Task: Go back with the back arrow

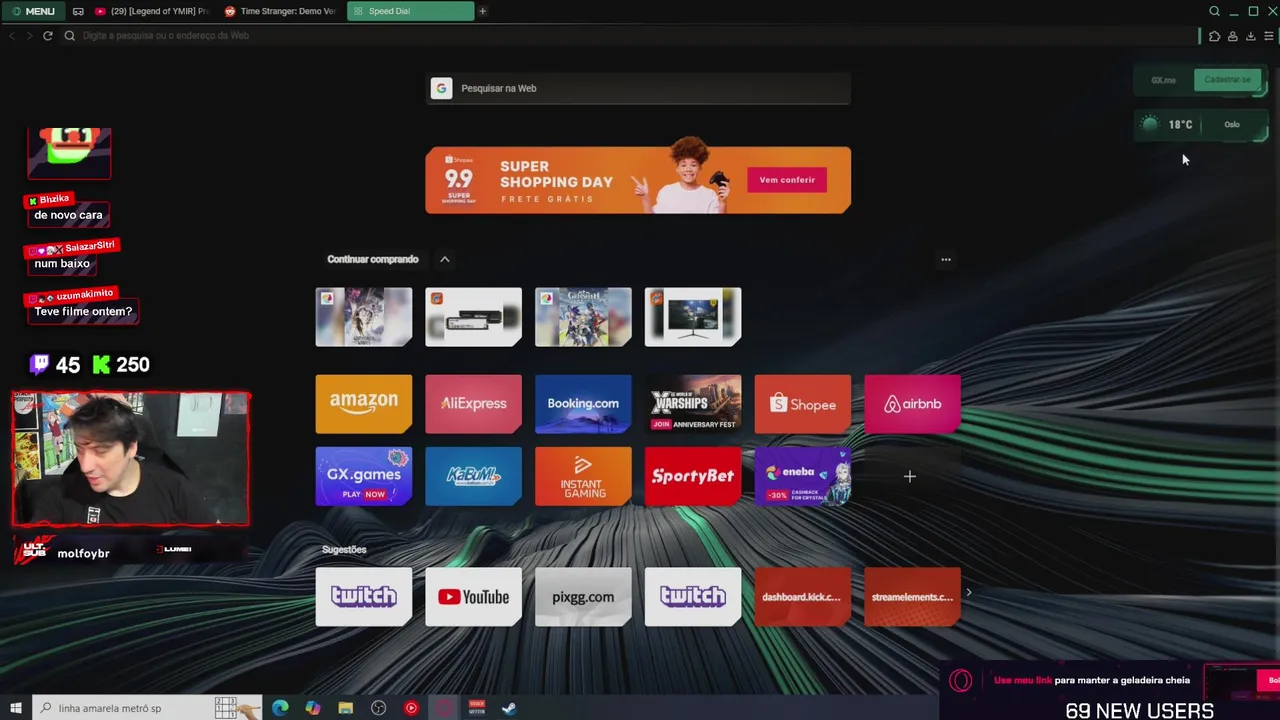Action: click(x=12, y=36)
